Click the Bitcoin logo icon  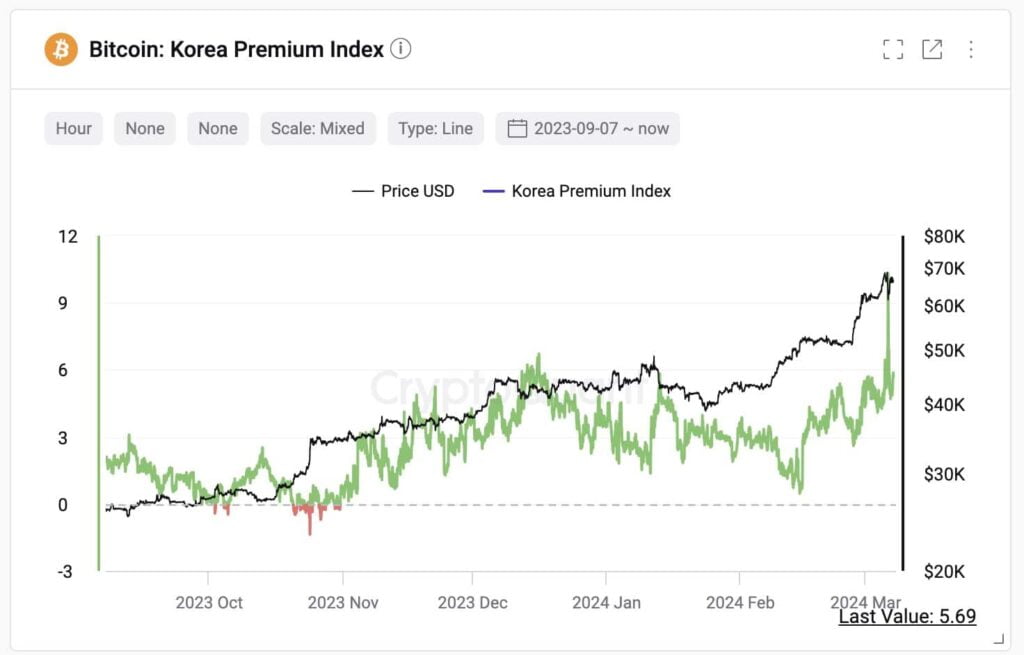[x=60, y=48]
